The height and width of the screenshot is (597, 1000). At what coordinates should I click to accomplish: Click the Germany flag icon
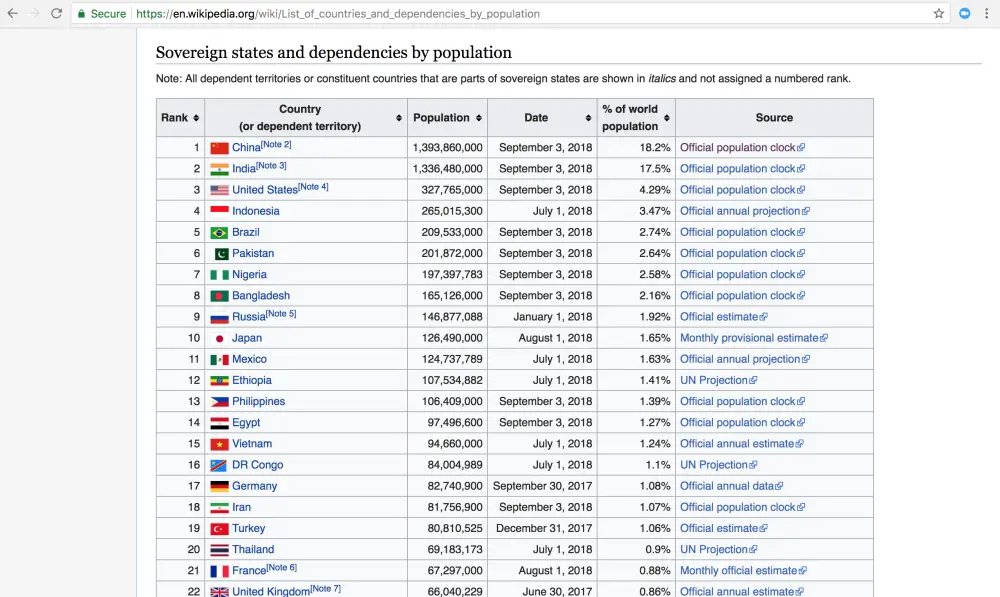219,487
